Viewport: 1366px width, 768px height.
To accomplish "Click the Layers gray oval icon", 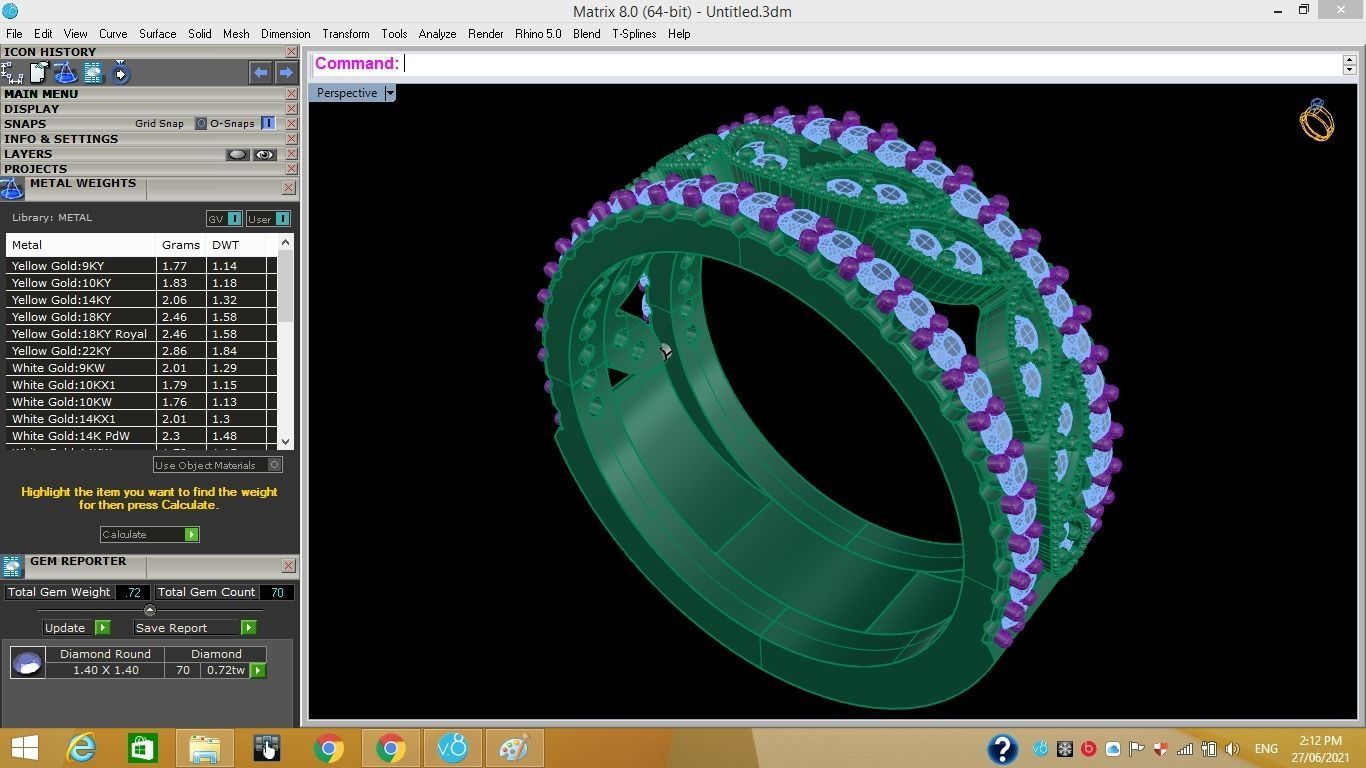I will pyautogui.click(x=237, y=155).
